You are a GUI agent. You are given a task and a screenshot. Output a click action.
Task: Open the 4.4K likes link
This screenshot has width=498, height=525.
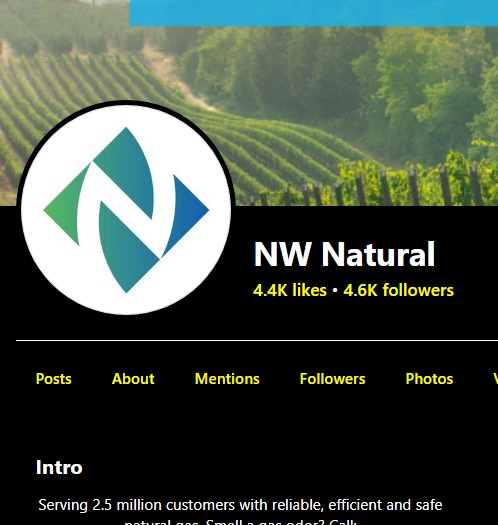coord(290,290)
